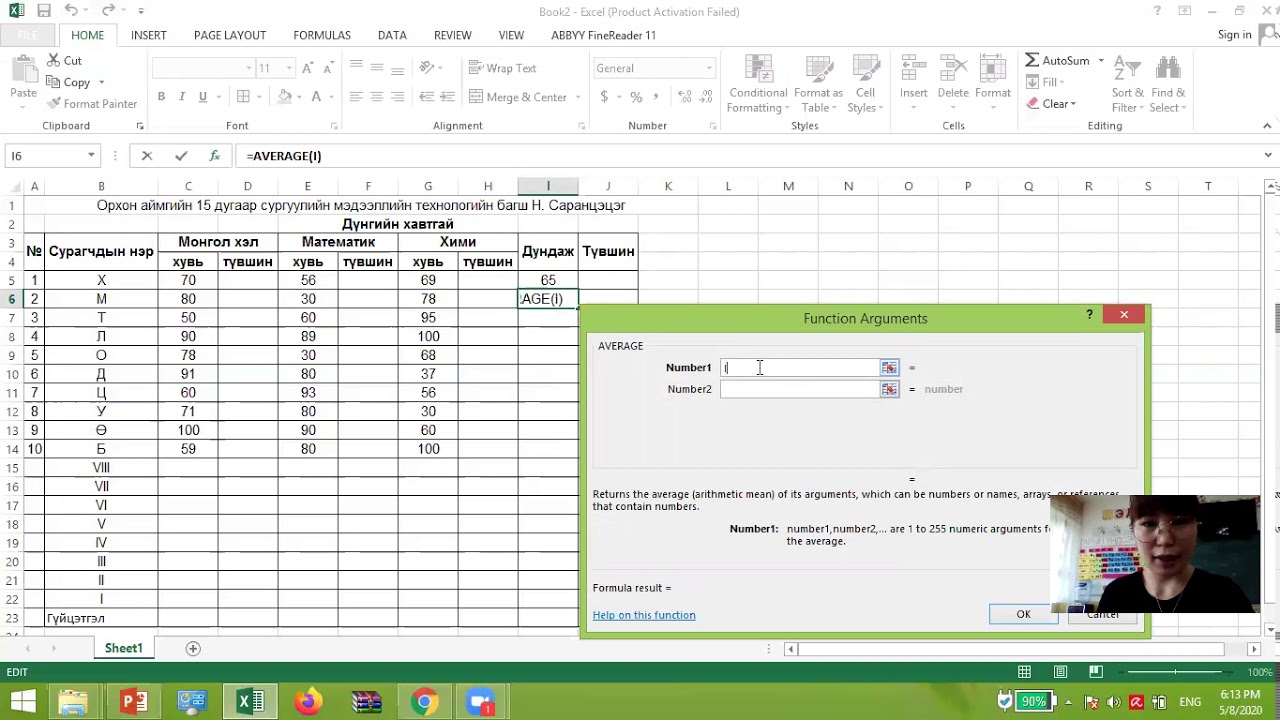The width and height of the screenshot is (1280, 720).
Task: Open Sort & Filter menu
Action: click(1128, 83)
